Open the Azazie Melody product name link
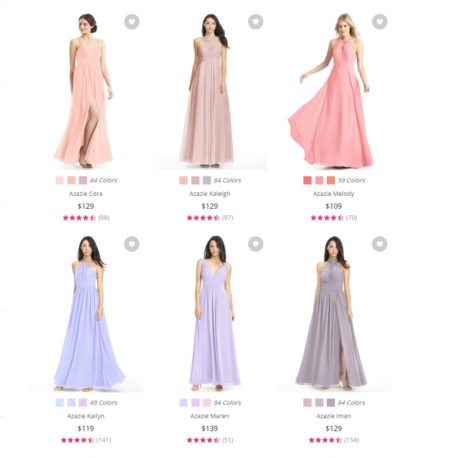Image resolution: width=450 pixels, height=458 pixels. pyautogui.click(x=334, y=194)
